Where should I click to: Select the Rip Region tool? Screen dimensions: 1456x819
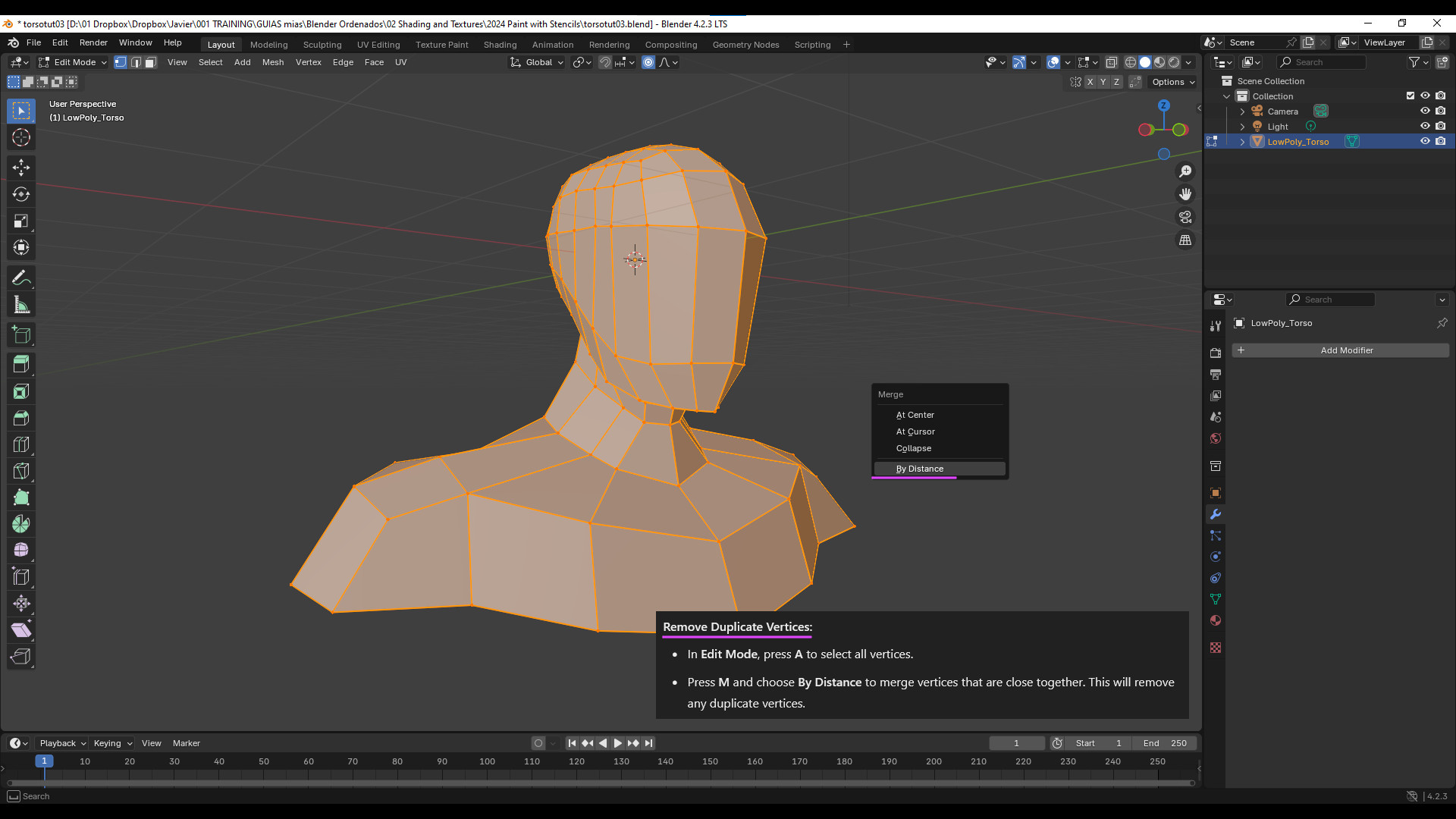[21, 657]
